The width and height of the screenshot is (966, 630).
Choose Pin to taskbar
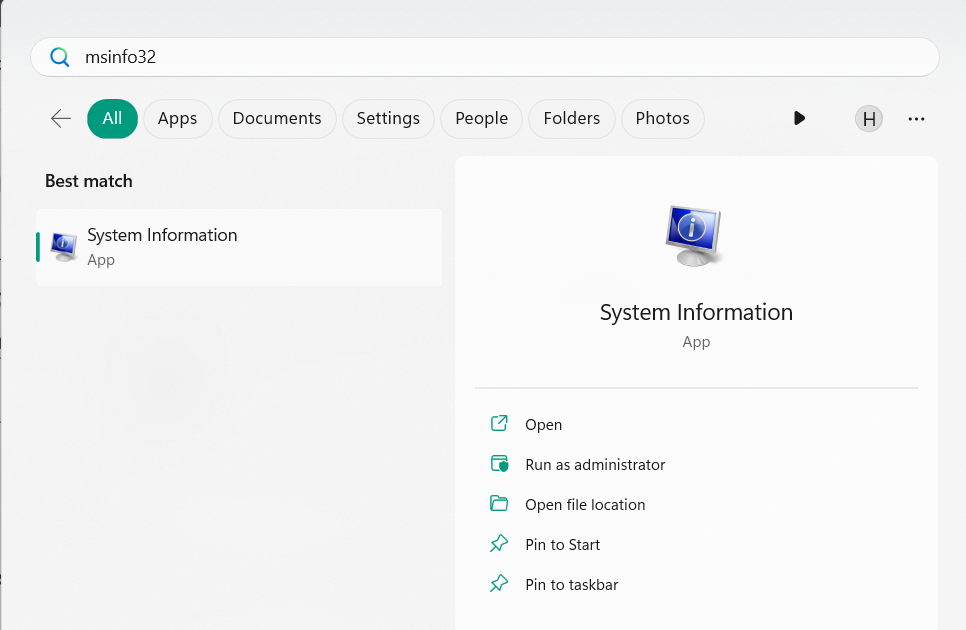(571, 584)
